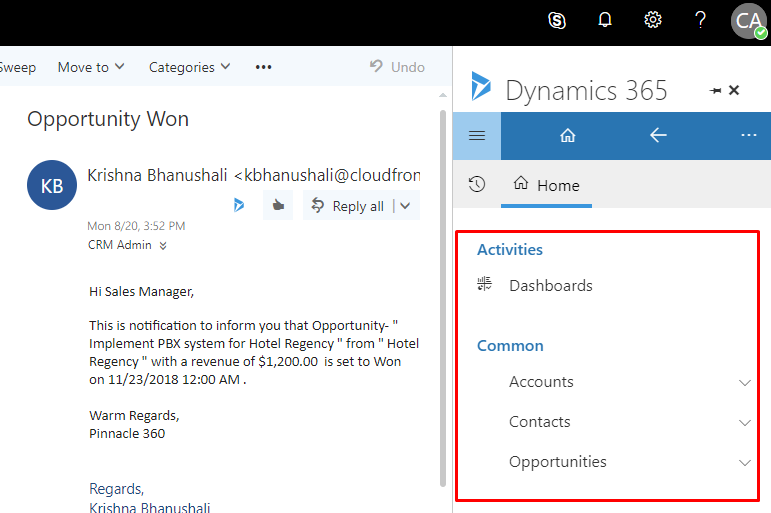Open the help question mark
Screen dimensions: 771x513
coord(700,20)
